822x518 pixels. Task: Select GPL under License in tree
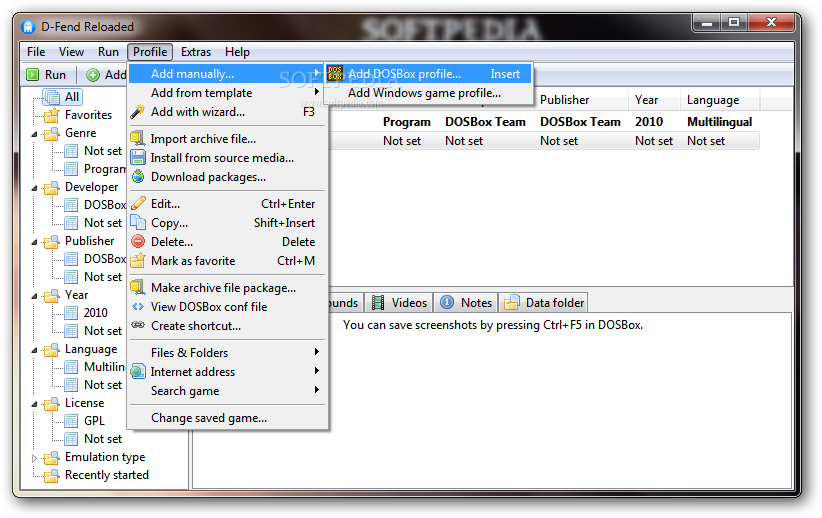coord(94,421)
